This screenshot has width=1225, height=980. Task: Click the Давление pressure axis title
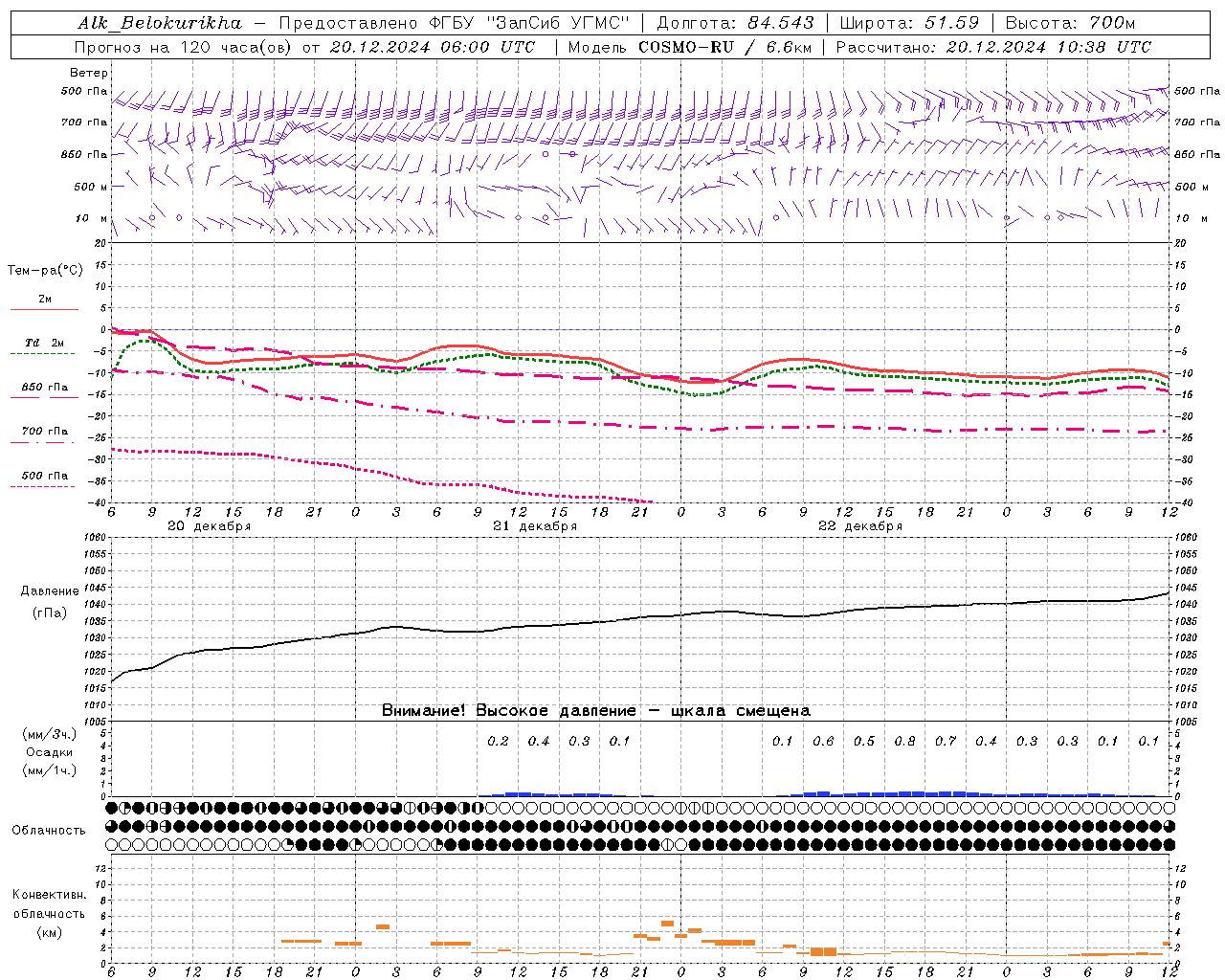coord(50,591)
